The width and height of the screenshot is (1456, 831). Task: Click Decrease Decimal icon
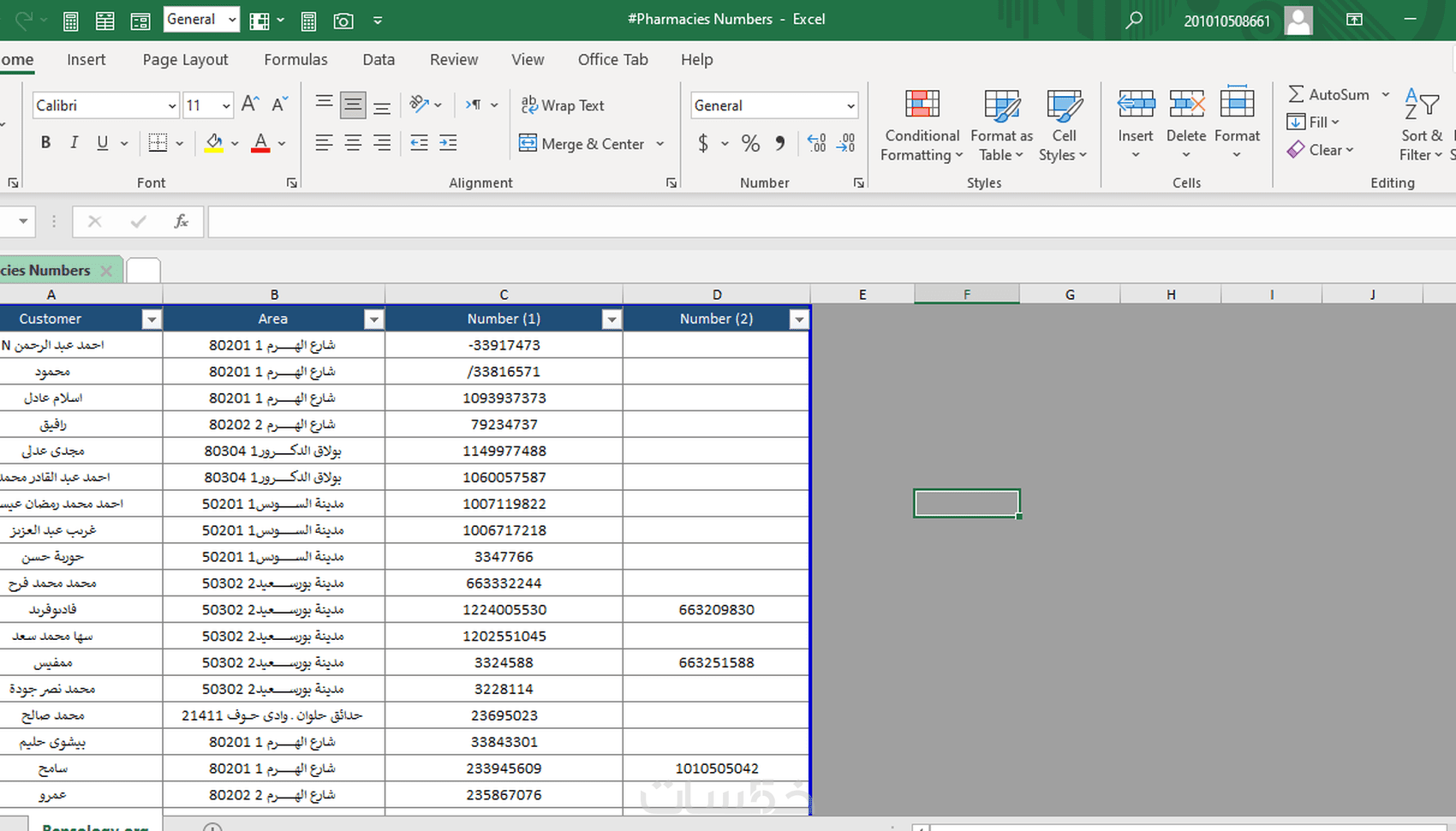(x=846, y=143)
